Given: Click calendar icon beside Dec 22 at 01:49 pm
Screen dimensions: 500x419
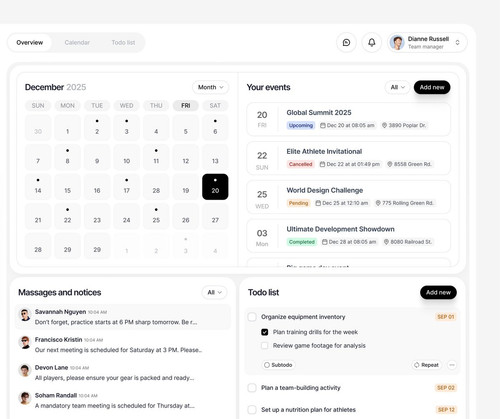Looking at the screenshot, I should click(322, 164).
